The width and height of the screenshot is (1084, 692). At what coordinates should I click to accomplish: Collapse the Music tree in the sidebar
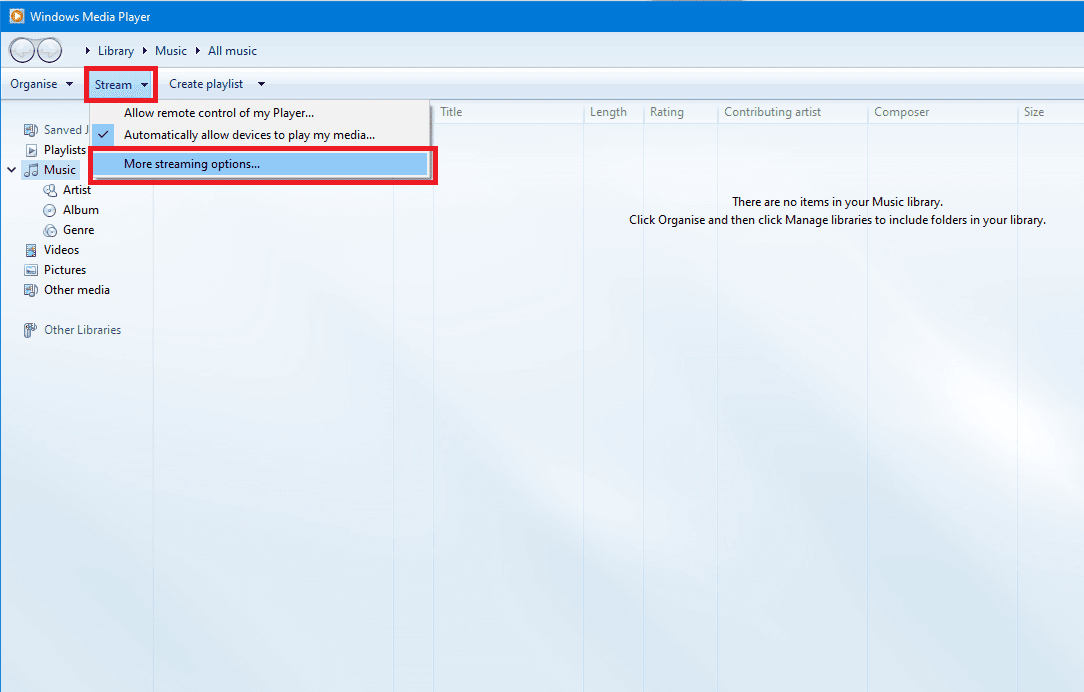11,169
